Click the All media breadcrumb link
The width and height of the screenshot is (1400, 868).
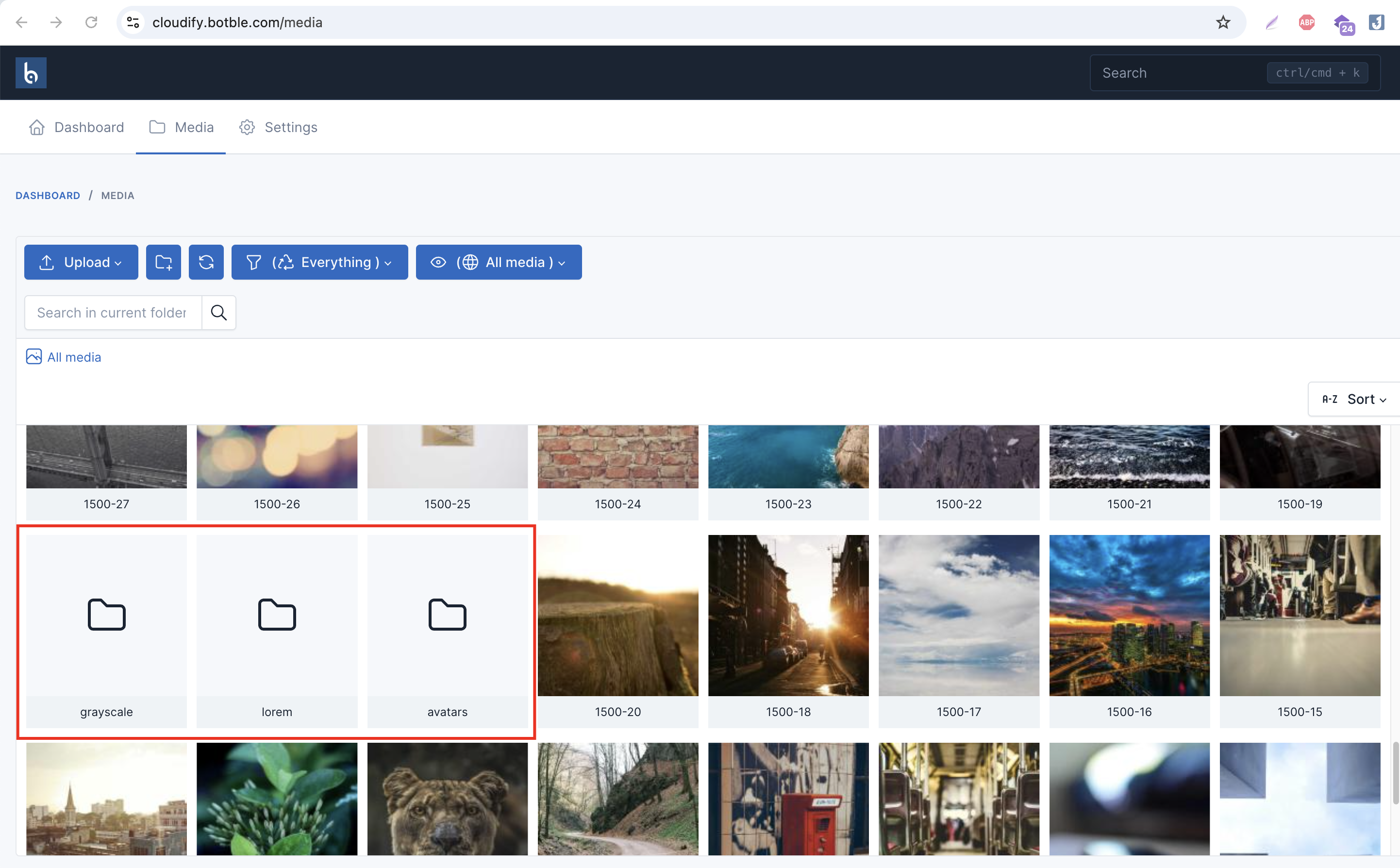pos(74,357)
